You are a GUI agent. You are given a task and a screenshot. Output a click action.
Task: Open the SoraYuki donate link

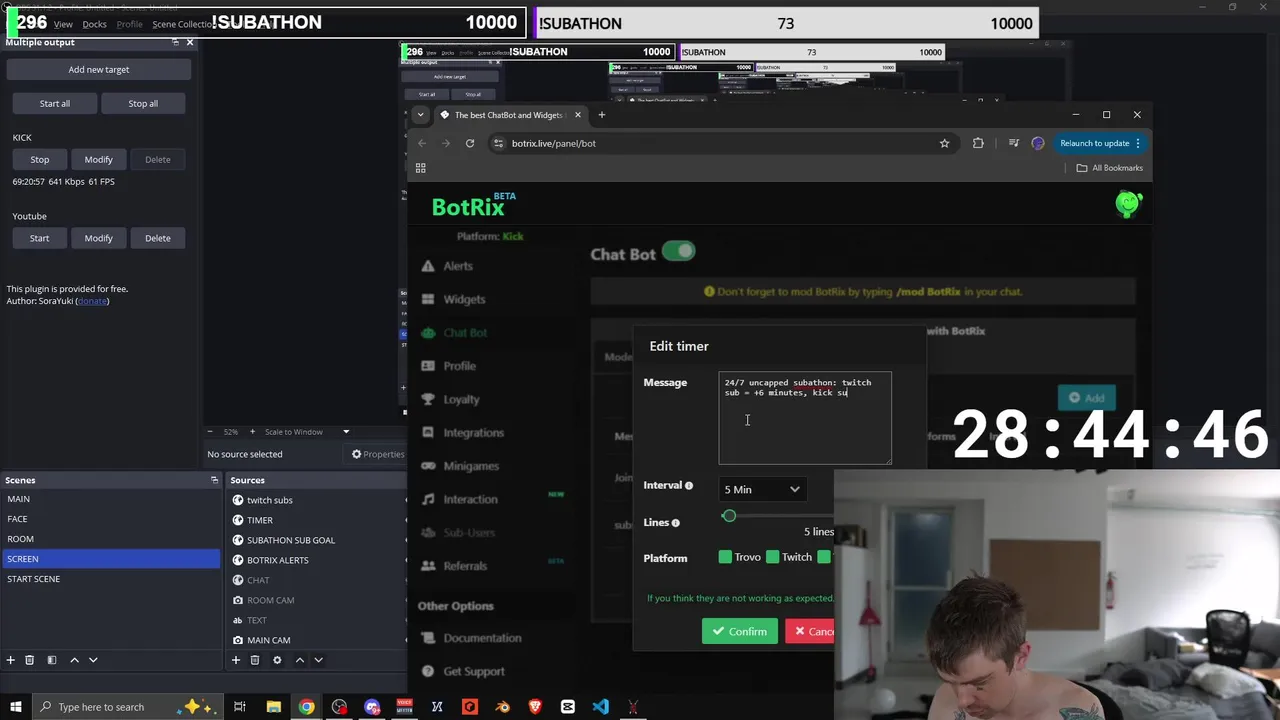click(92, 301)
